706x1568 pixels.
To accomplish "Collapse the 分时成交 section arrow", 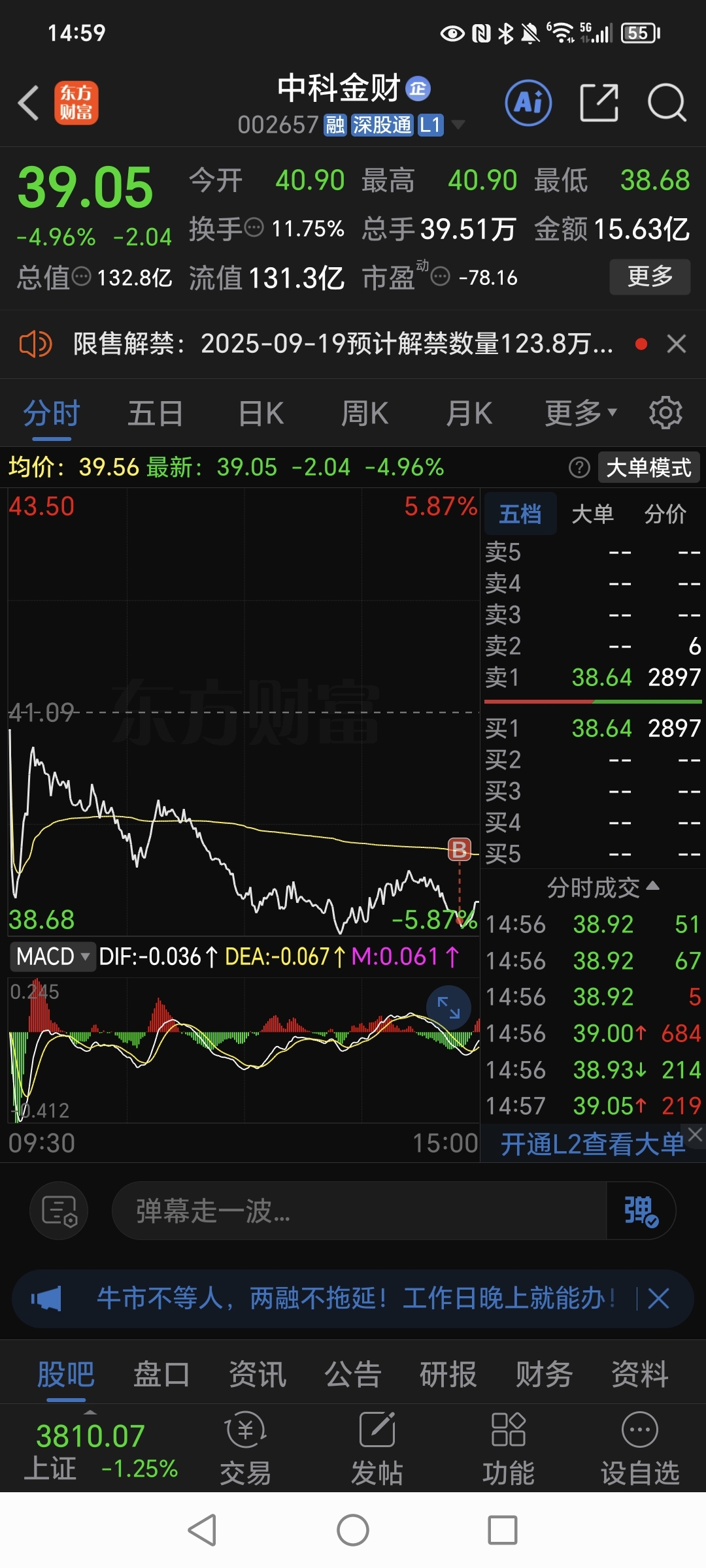I will [x=652, y=886].
